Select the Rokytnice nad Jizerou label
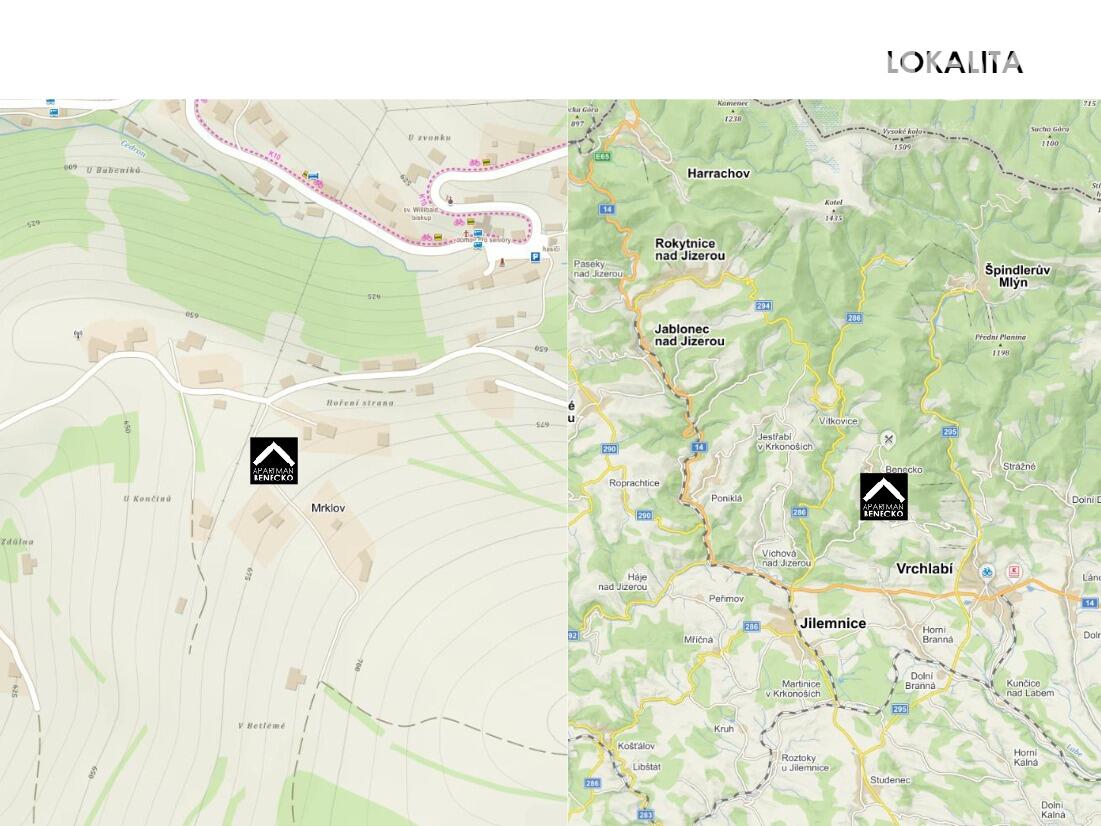The height and width of the screenshot is (826, 1101). pos(690,249)
